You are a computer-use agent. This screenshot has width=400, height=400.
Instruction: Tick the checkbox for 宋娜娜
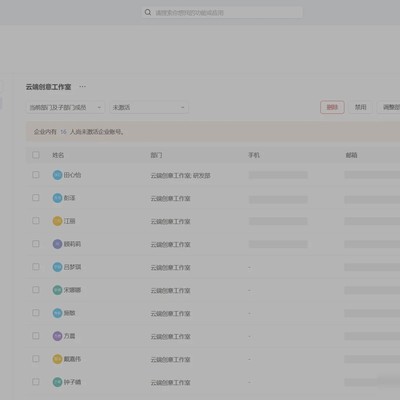pyautogui.click(x=36, y=290)
